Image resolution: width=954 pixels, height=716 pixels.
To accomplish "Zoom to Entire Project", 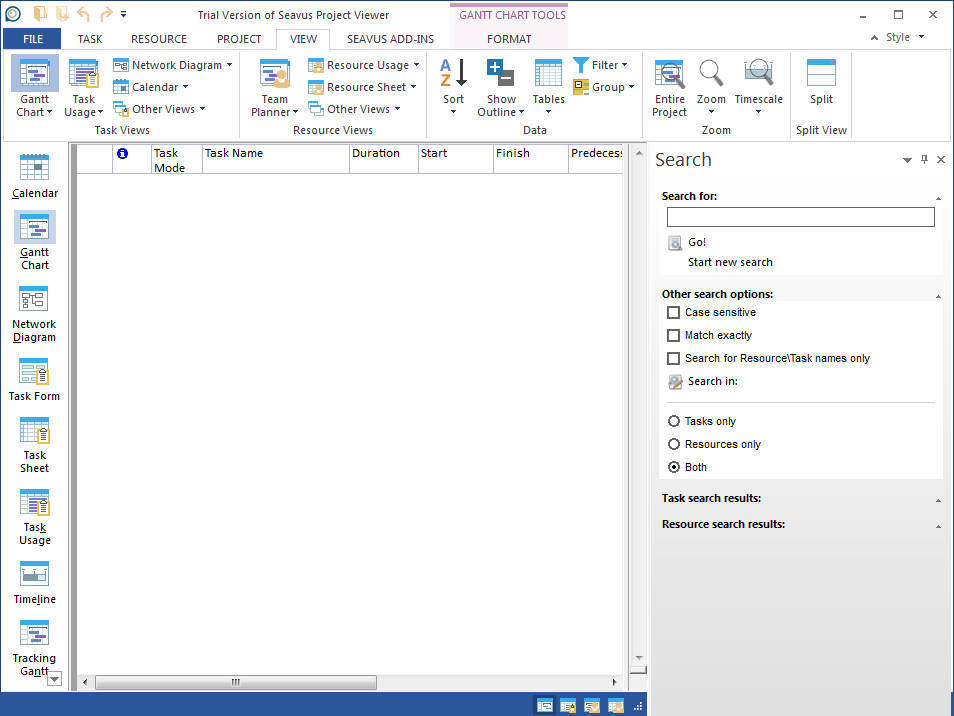I will pyautogui.click(x=669, y=87).
